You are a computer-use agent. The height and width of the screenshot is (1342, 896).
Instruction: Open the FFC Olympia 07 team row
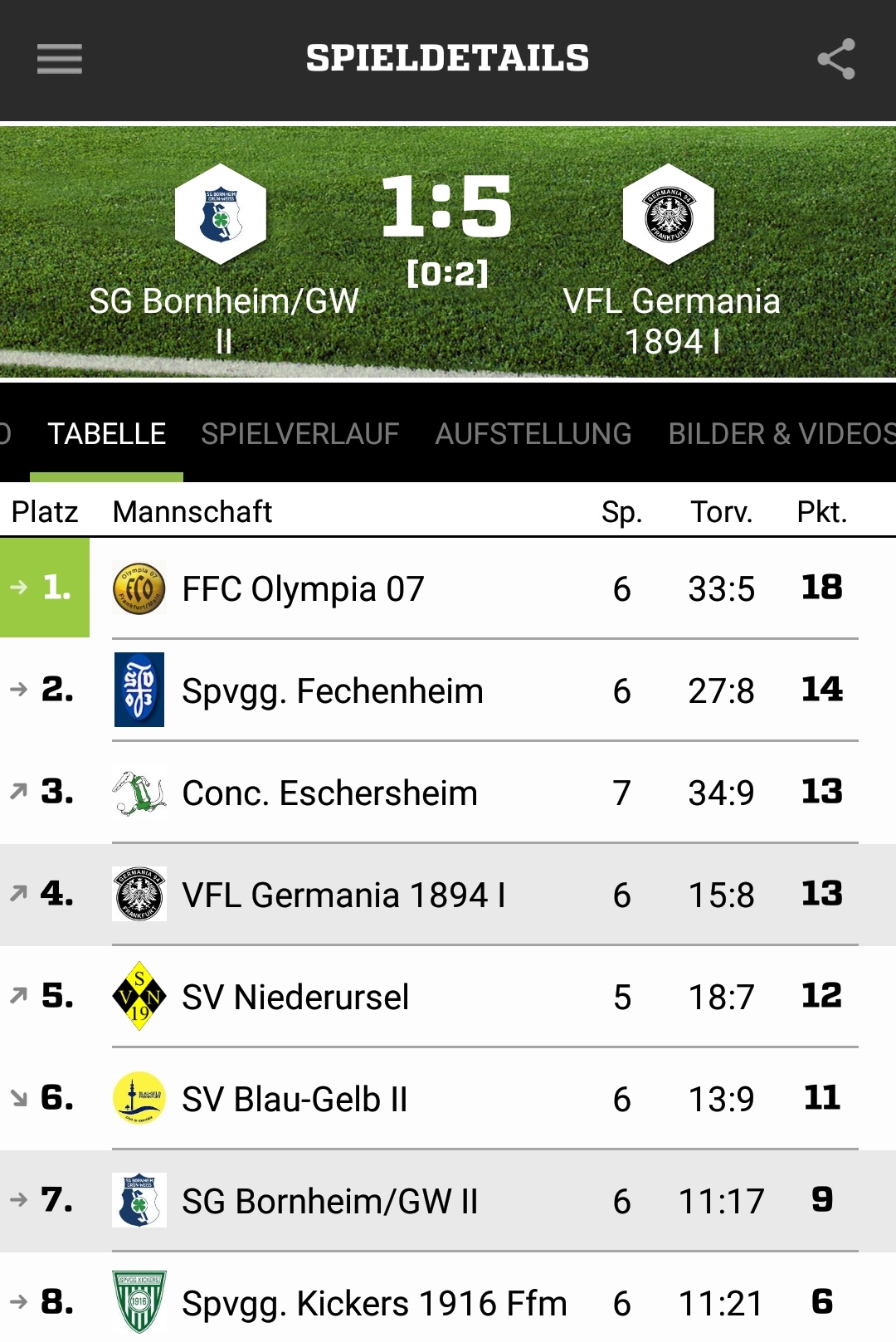(448, 588)
